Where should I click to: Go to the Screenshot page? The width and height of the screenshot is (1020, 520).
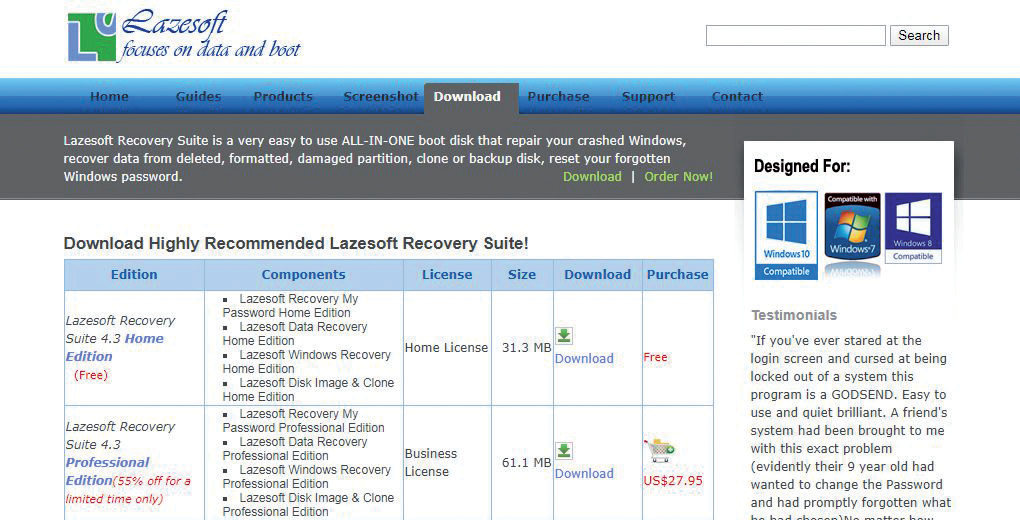(x=381, y=96)
